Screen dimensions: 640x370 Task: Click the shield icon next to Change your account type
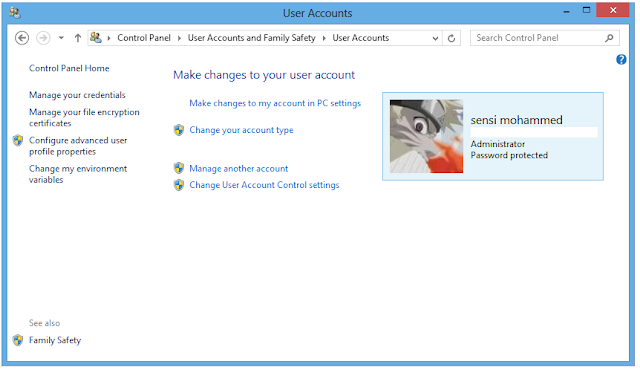coord(179,130)
